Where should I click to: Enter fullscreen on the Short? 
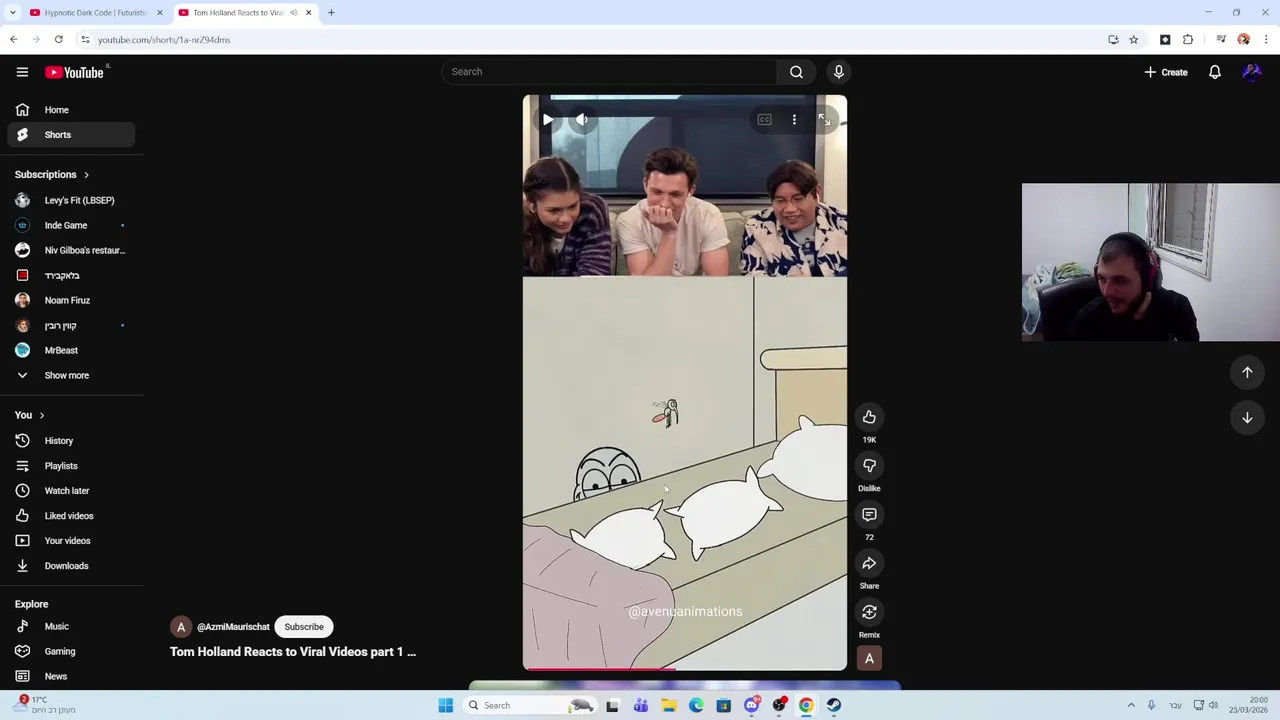tap(824, 120)
